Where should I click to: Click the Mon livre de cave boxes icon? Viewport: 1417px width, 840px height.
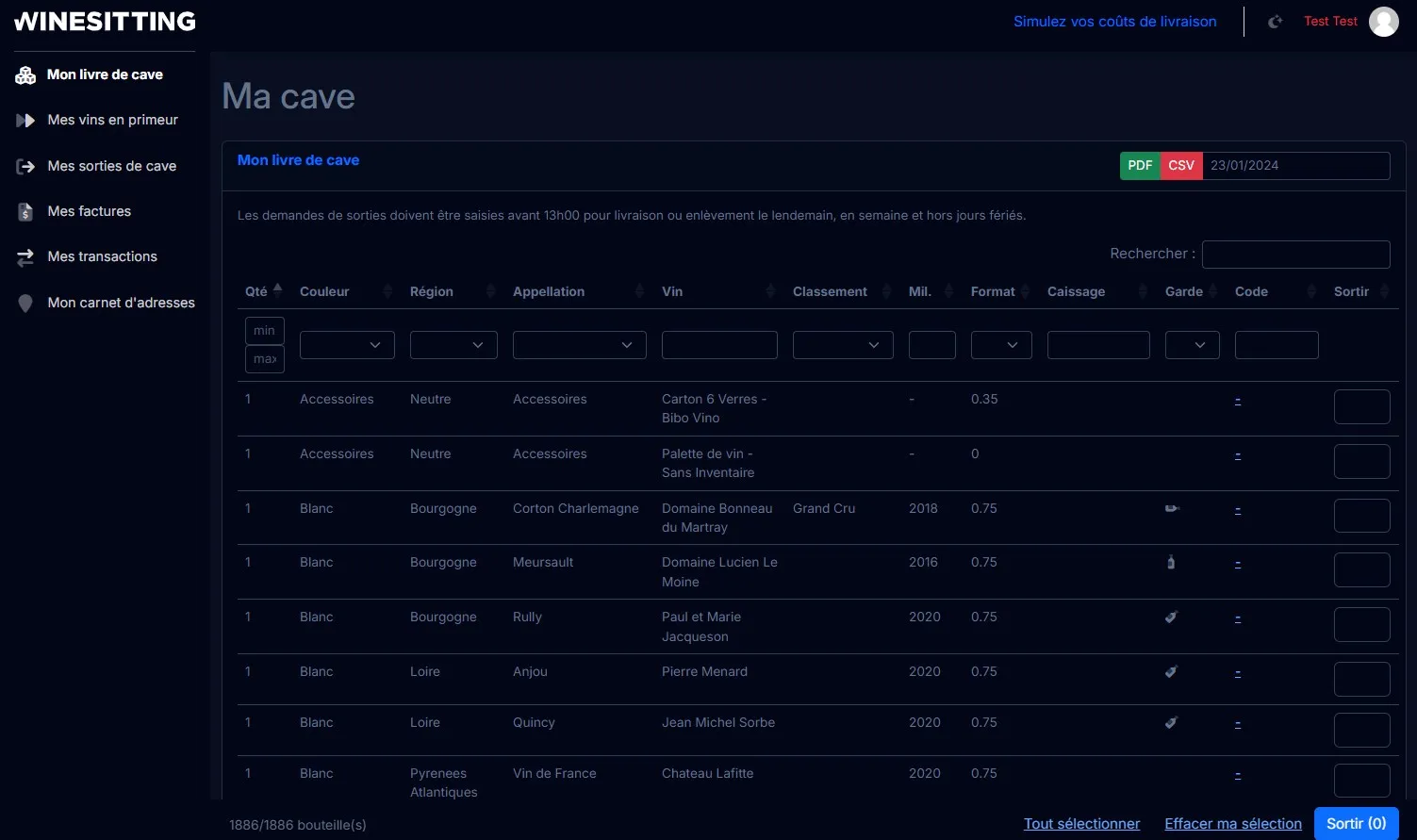click(25, 75)
